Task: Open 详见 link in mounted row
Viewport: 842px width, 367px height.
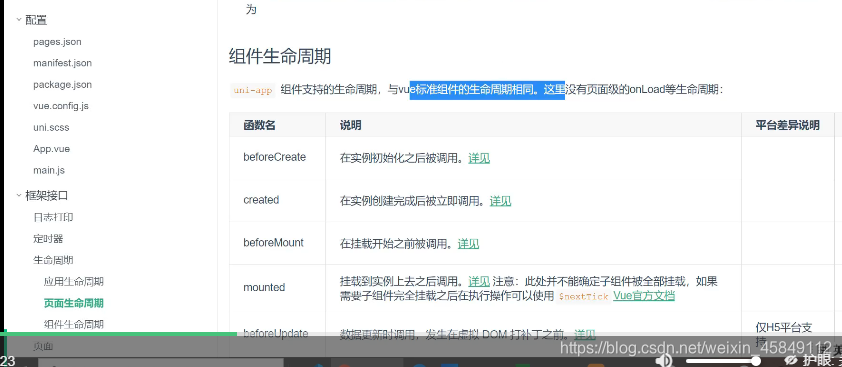Action: [x=479, y=282]
